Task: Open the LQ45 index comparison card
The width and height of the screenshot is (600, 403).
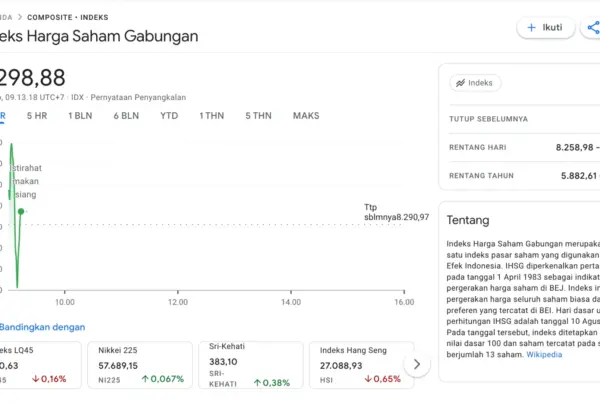Action: [x=40, y=365]
